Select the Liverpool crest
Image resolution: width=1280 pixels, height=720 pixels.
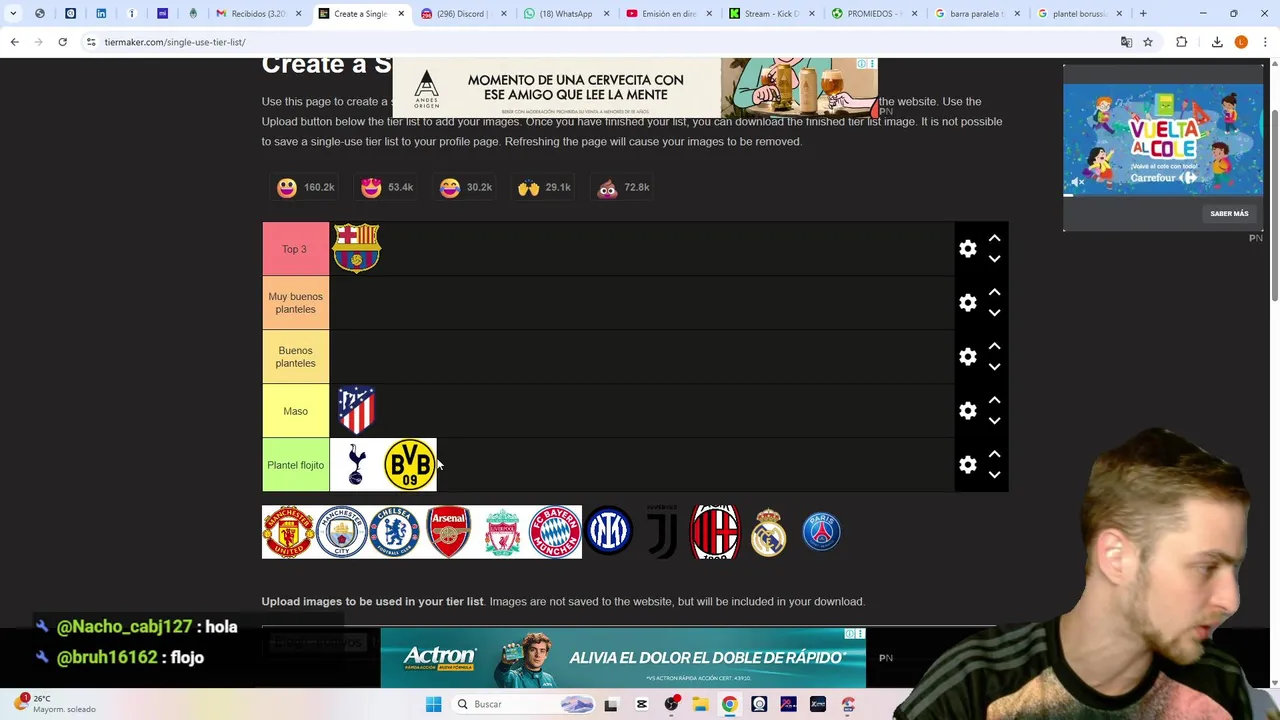point(501,532)
